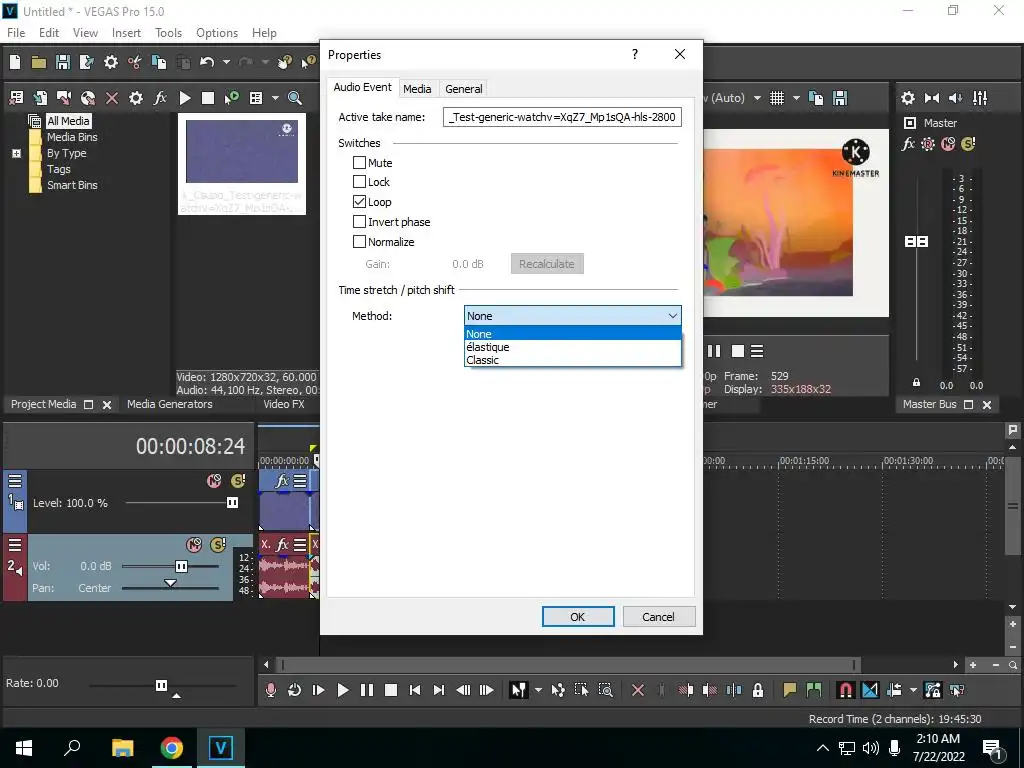
Task: Open Master Bus audio properties gear
Action: click(908, 98)
